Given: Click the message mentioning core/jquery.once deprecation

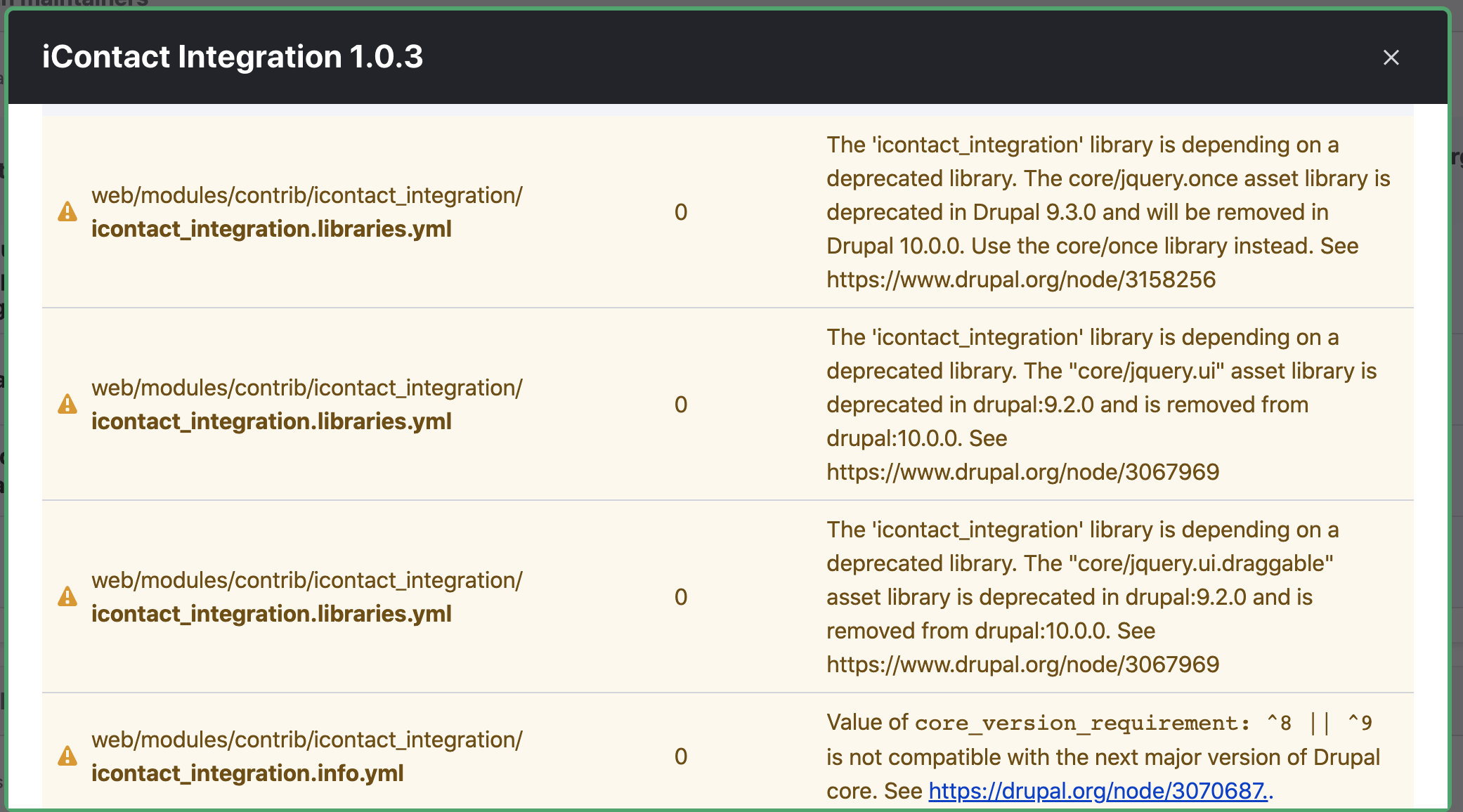Looking at the screenshot, I should (1108, 212).
